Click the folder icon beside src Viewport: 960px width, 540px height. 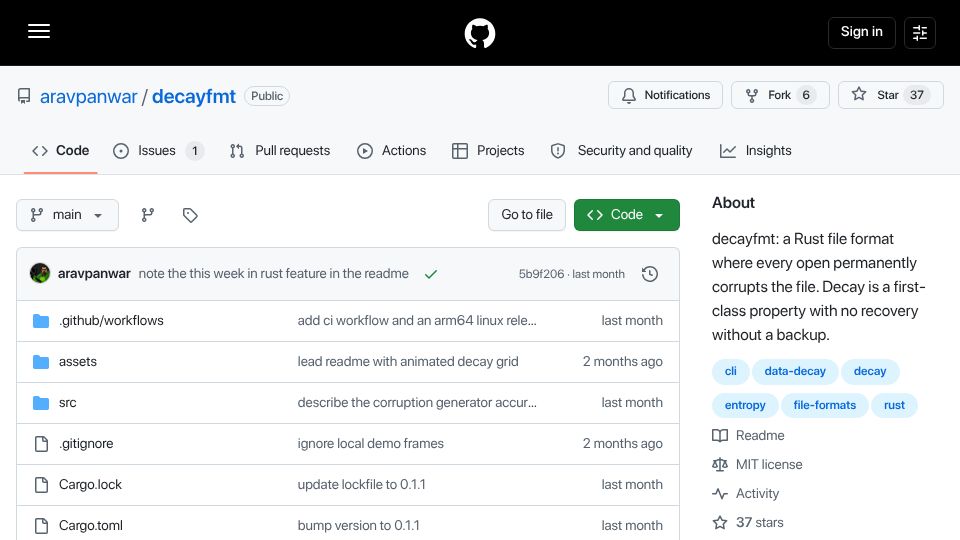click(41, 403)
